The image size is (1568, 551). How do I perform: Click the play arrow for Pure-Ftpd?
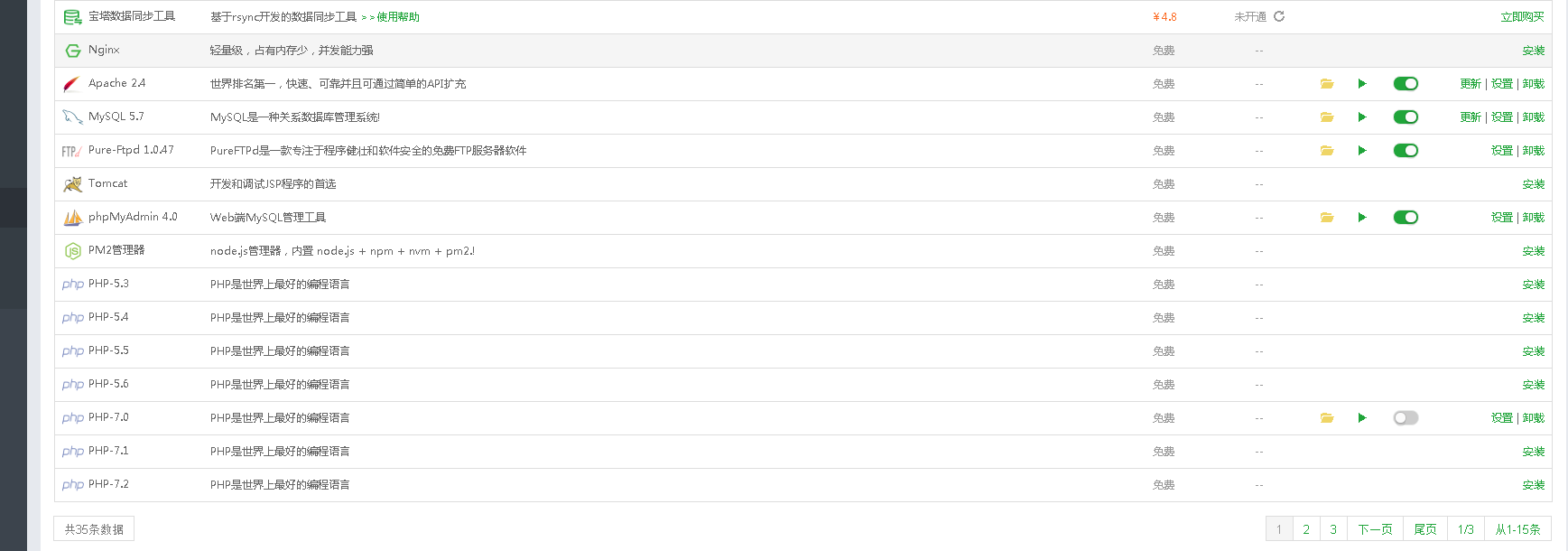tap(1362, 151)
